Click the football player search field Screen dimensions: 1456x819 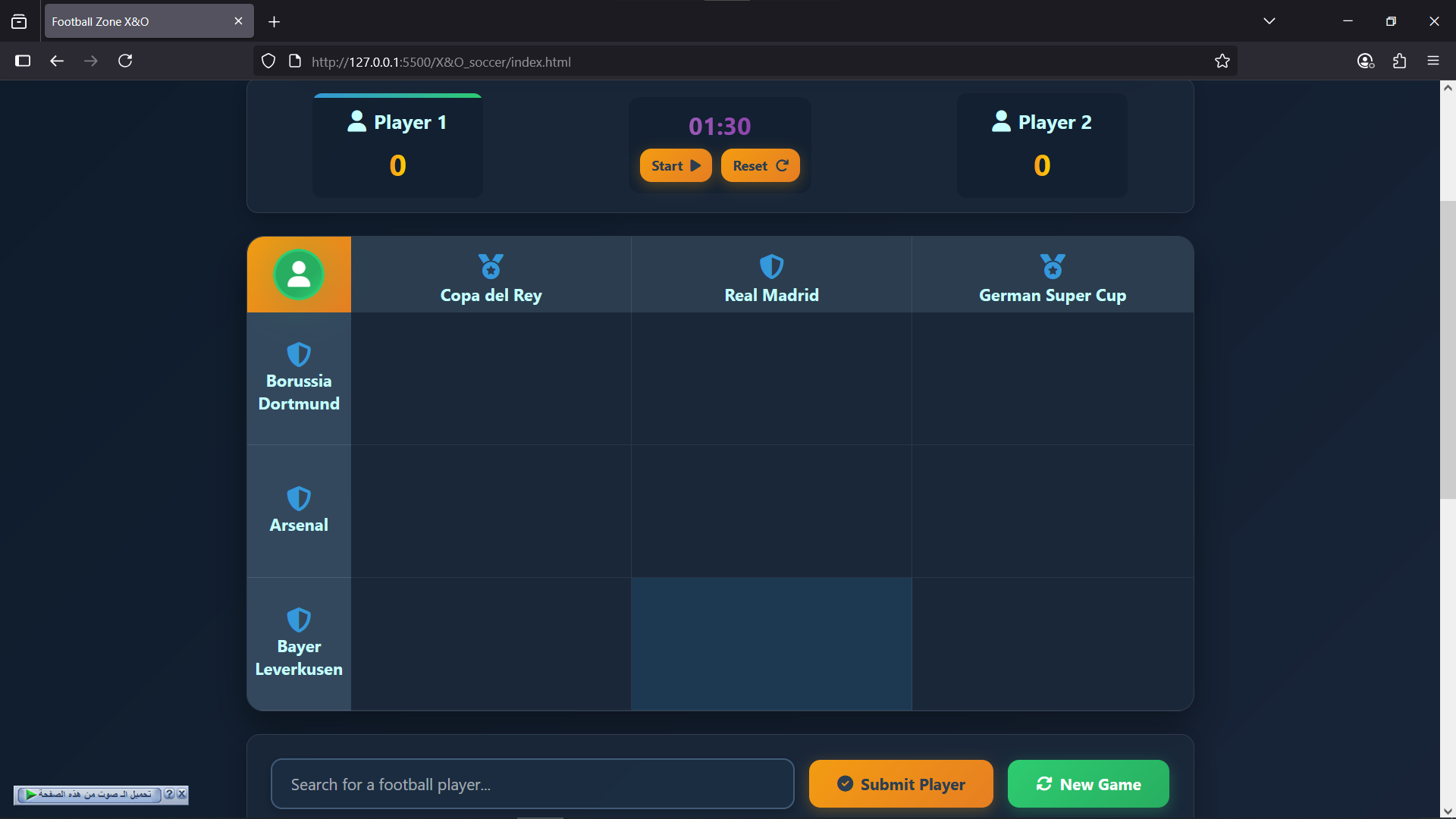tap(532, 784)
